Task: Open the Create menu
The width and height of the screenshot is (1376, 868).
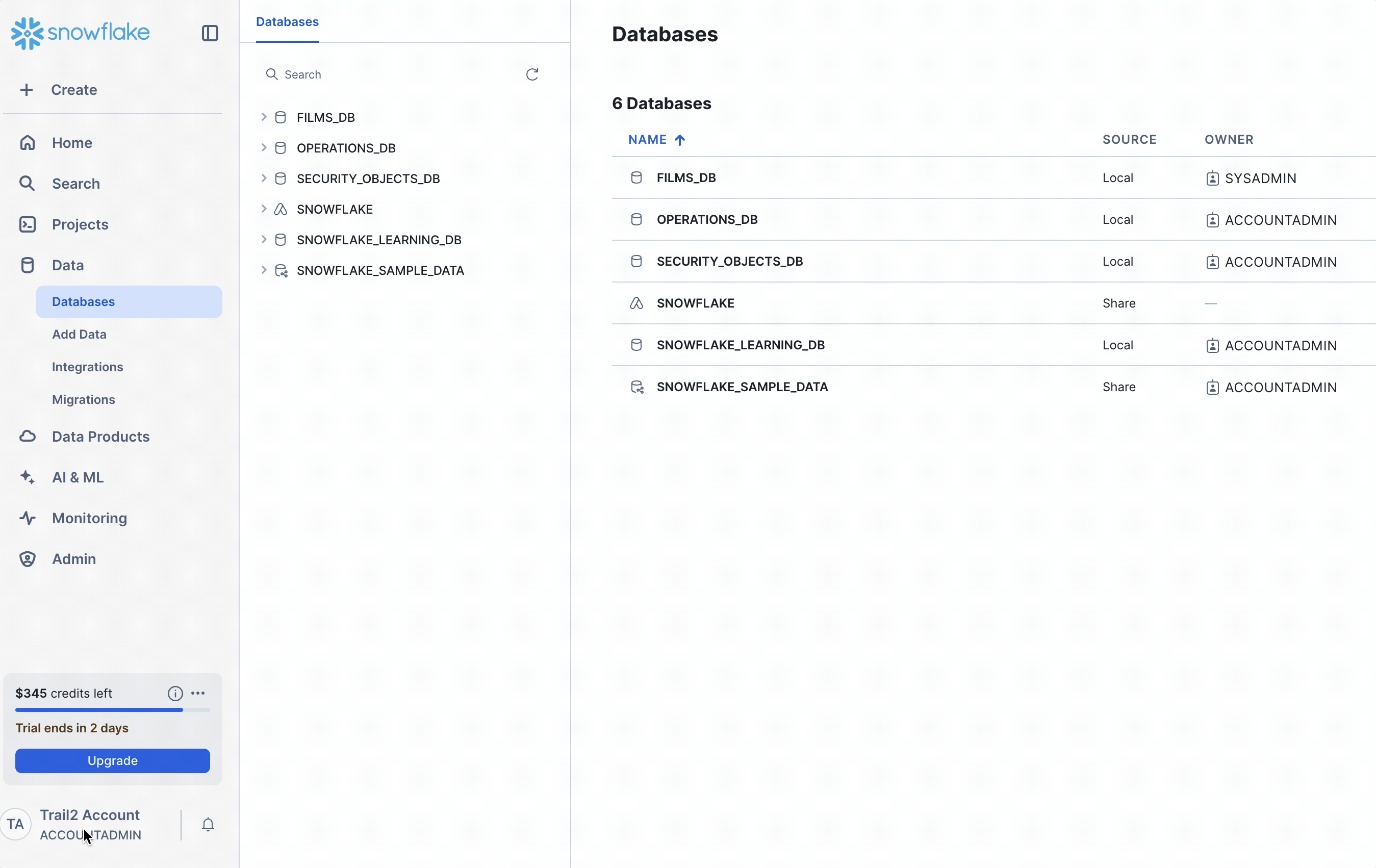Action: coord(74,90)
